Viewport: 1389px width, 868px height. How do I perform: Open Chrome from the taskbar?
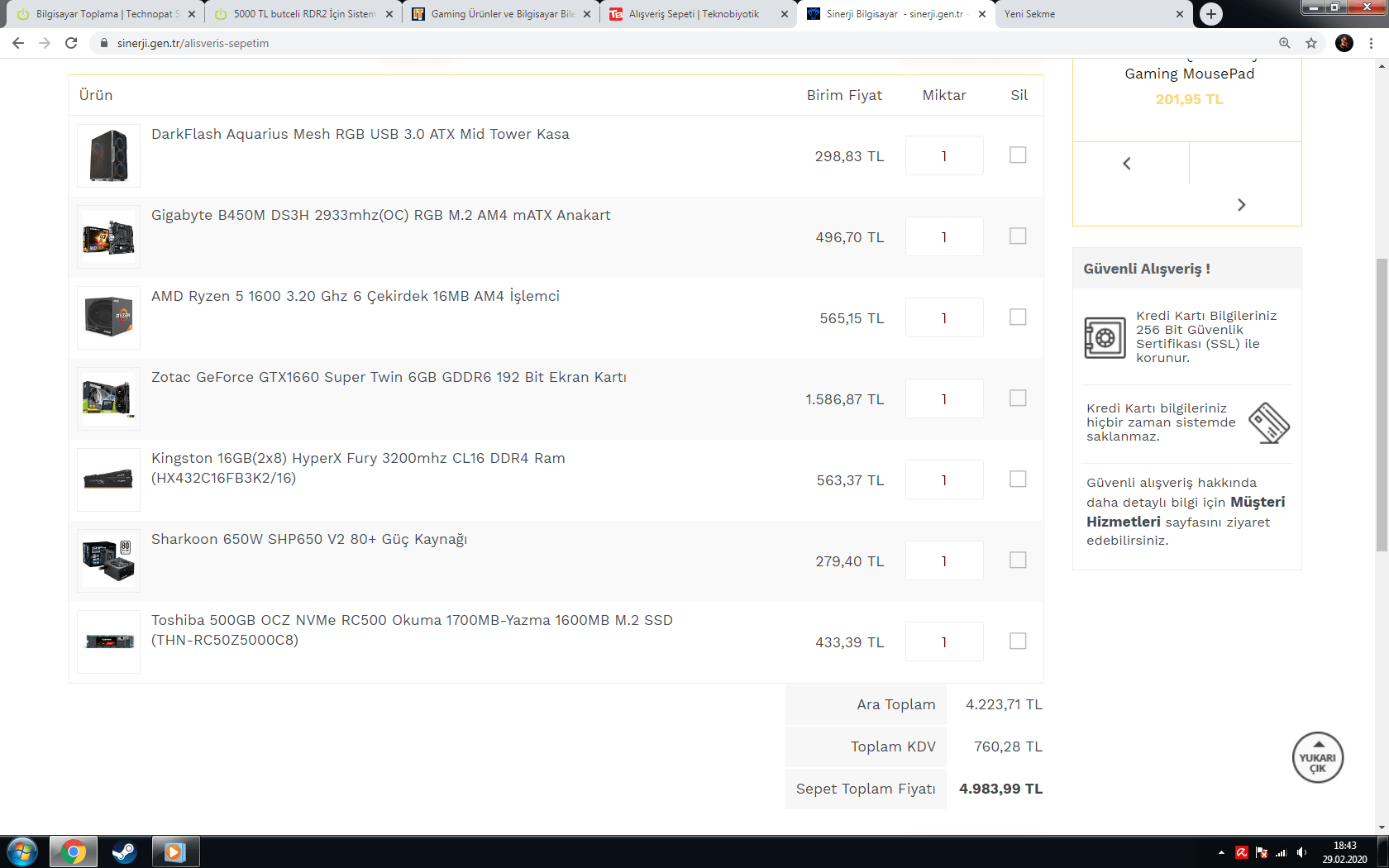point(74,851)
